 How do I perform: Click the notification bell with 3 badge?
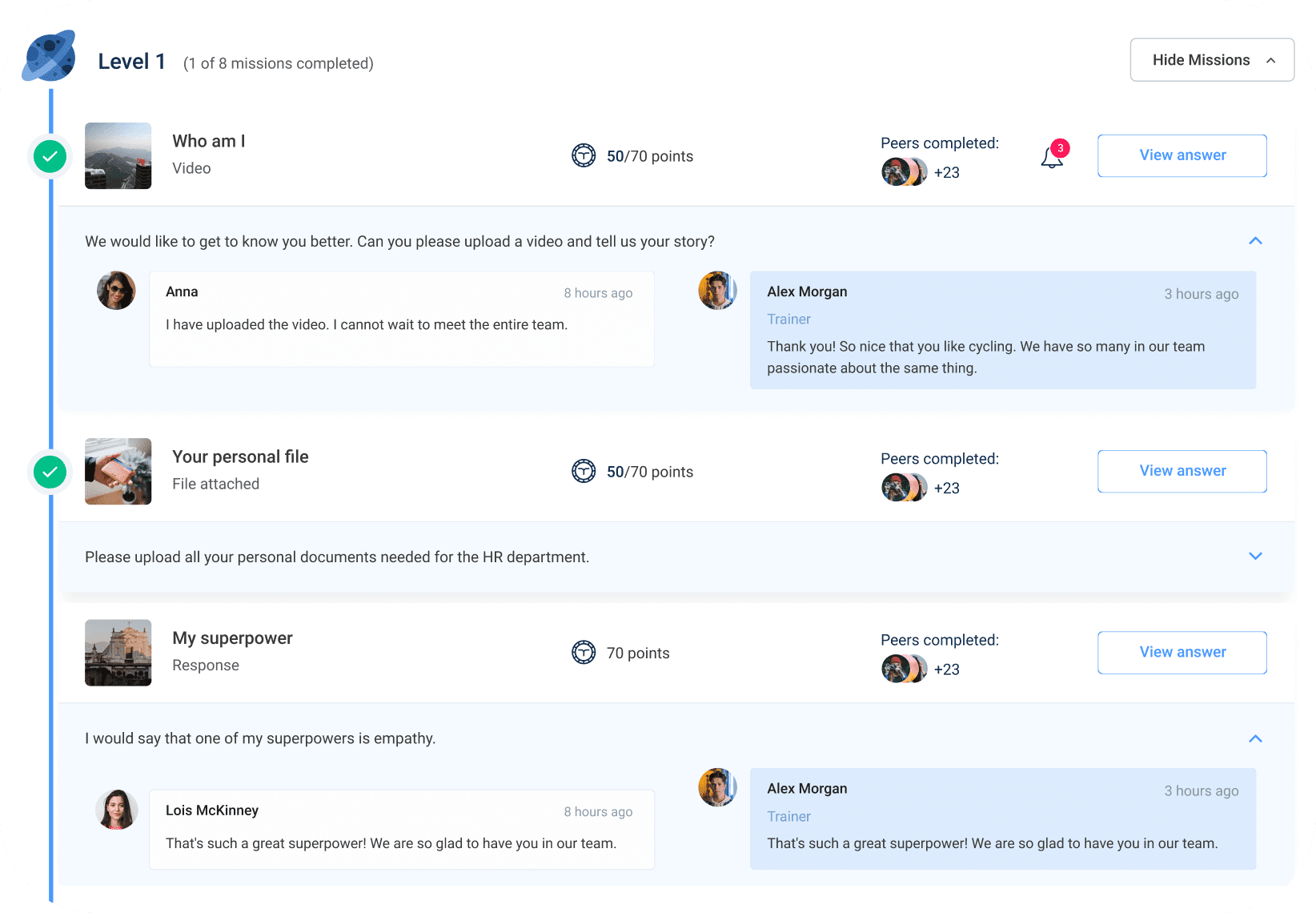click(x=1052, y=157)
